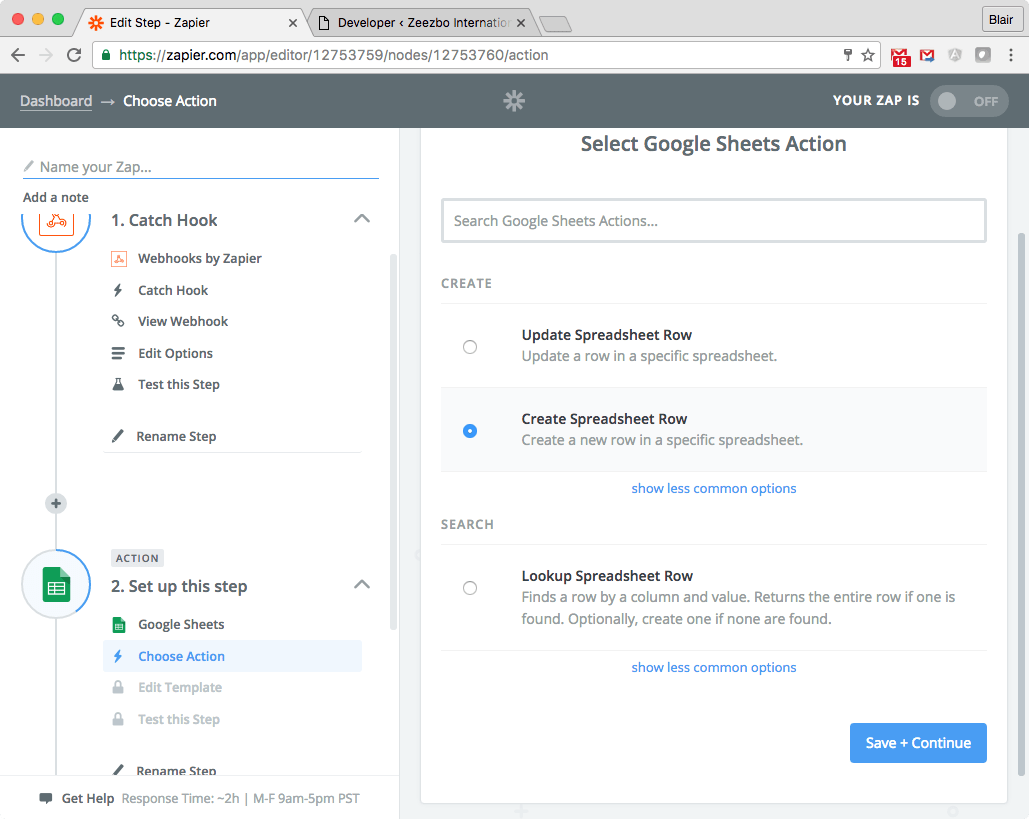Click show less common options under Create
Screen dimensions: 1029x819
tap(714, 488)
